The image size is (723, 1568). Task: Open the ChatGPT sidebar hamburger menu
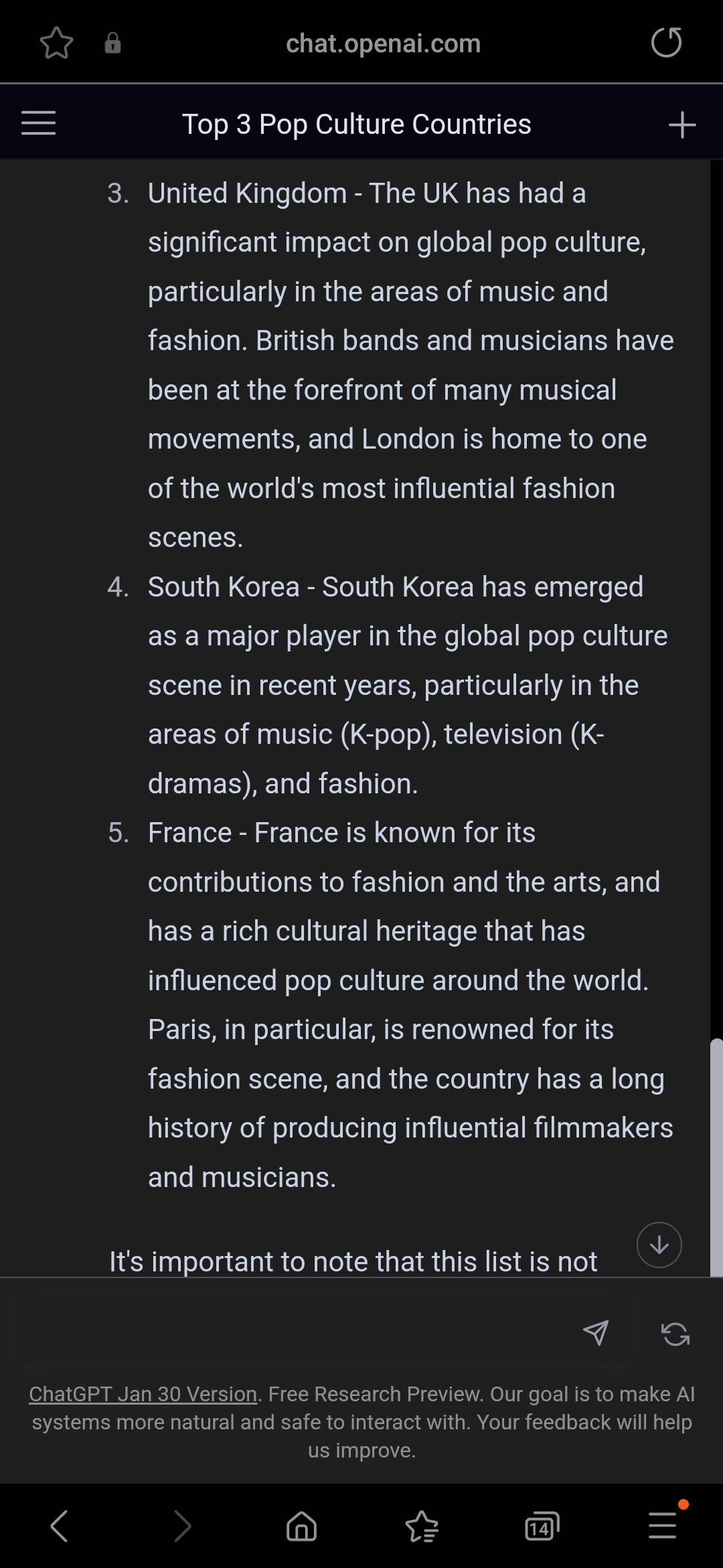[38, 123]
